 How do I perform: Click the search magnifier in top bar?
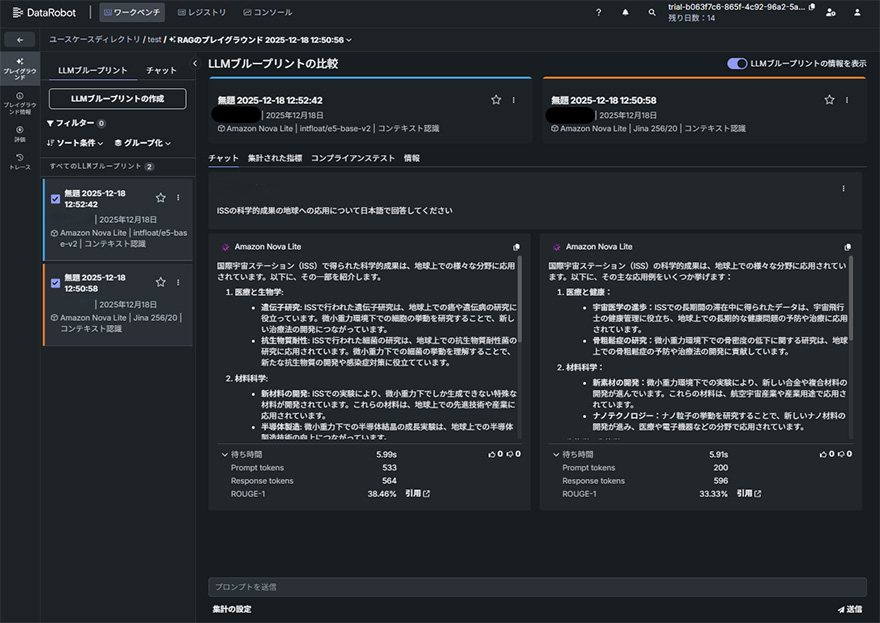tap(652, 13)
